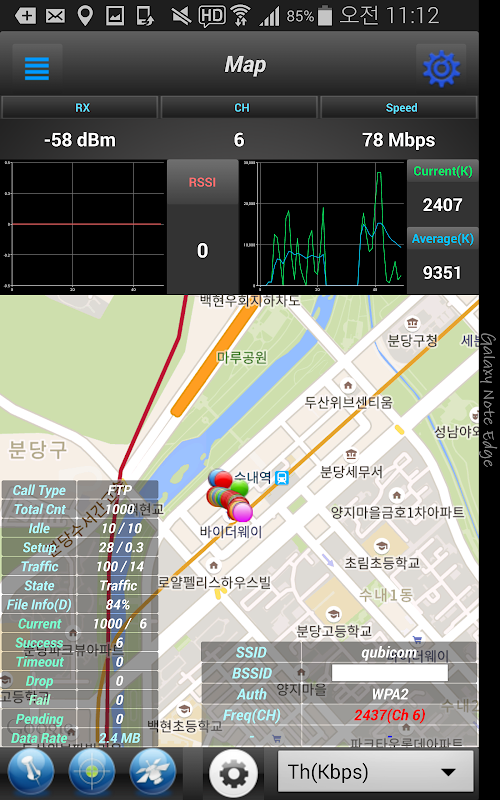Tap the FTP call type value
This screenshot has width=500, height=800.
tap(118, 490)
